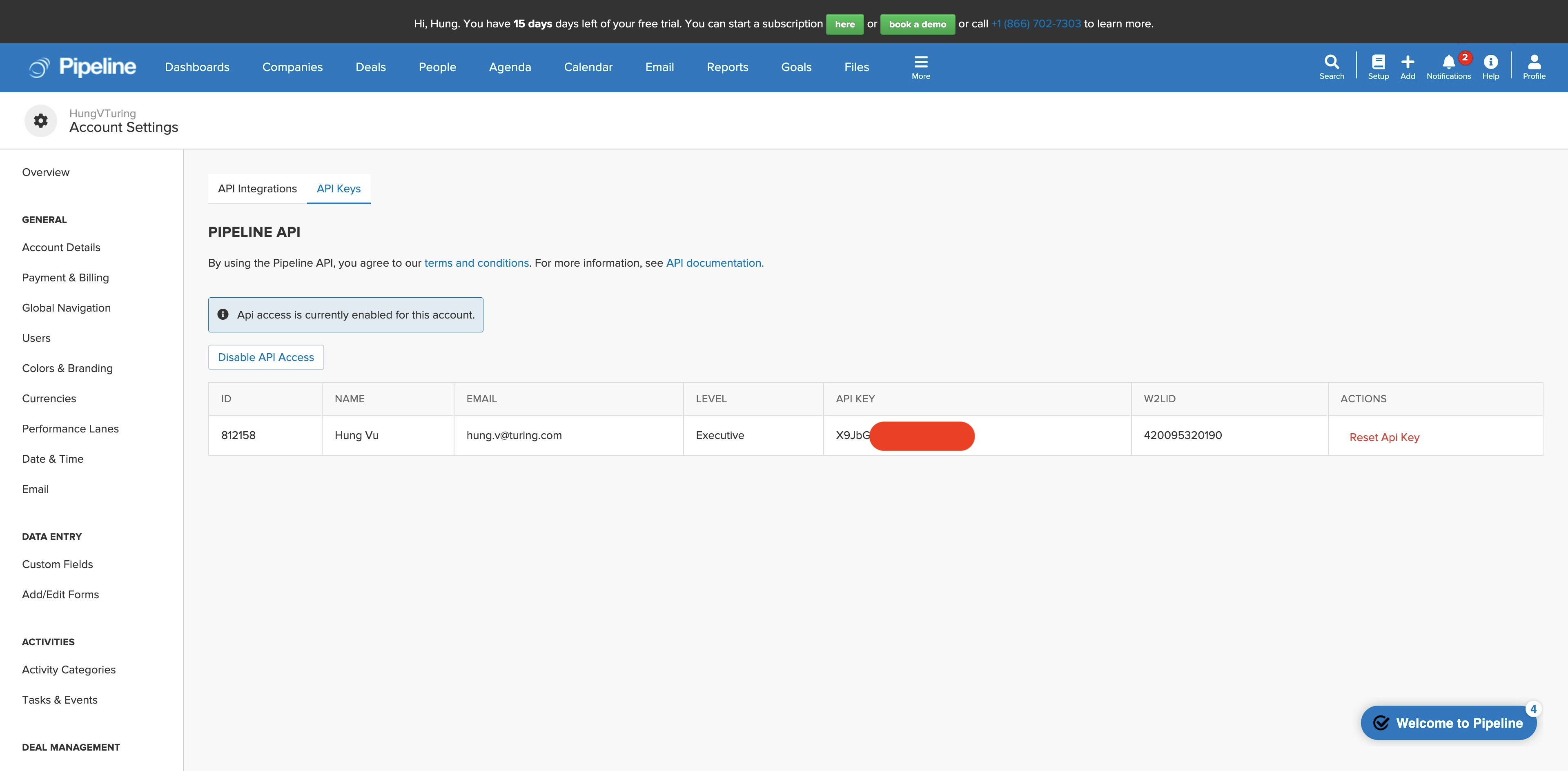Open Files in the navigation bar
Image resolution: width=1568 pixels, height=771 pixels.
pyautogui.click(x=856, y=67)
